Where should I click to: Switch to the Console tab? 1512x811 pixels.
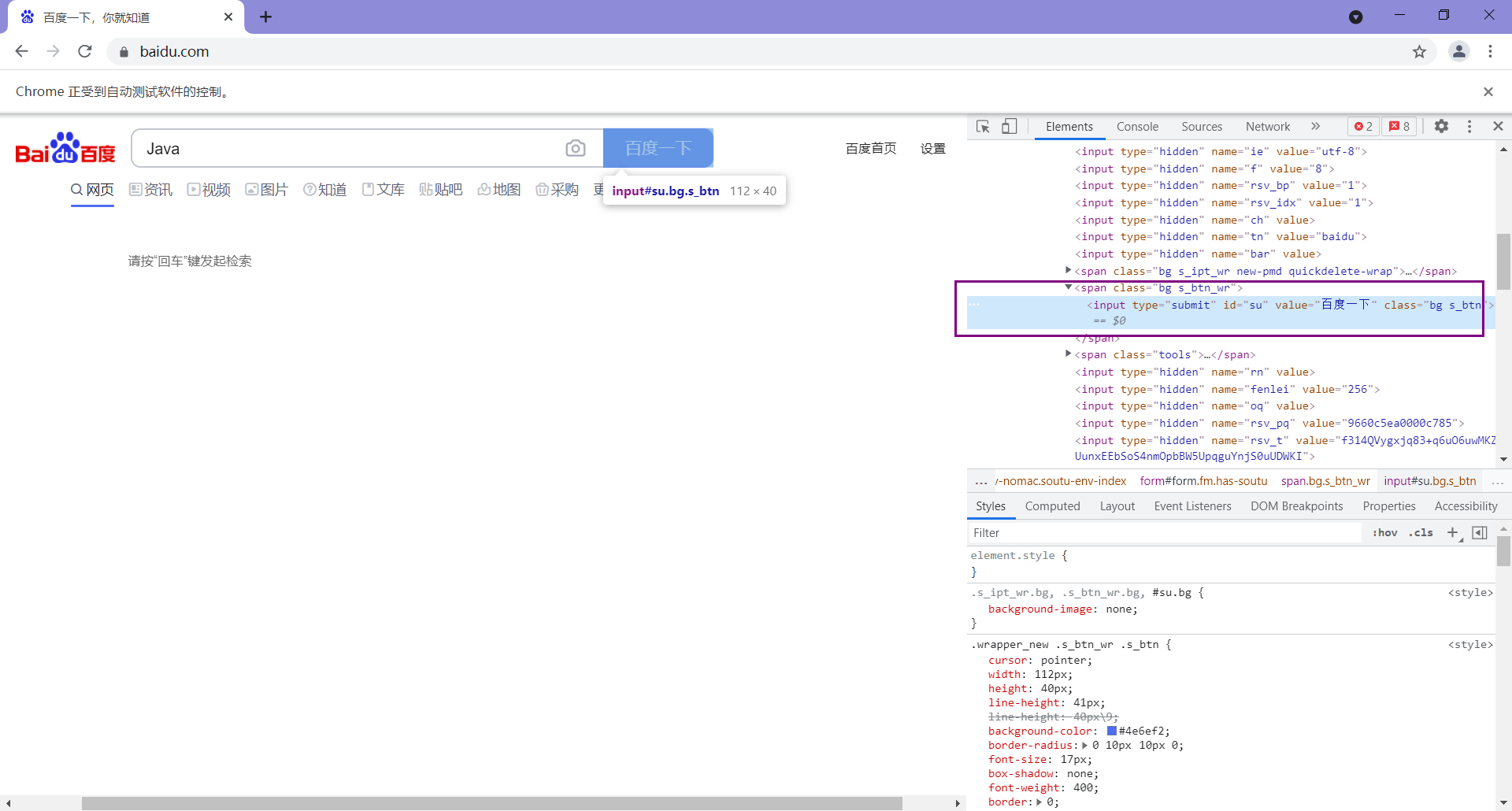[x=1137, y=127]
